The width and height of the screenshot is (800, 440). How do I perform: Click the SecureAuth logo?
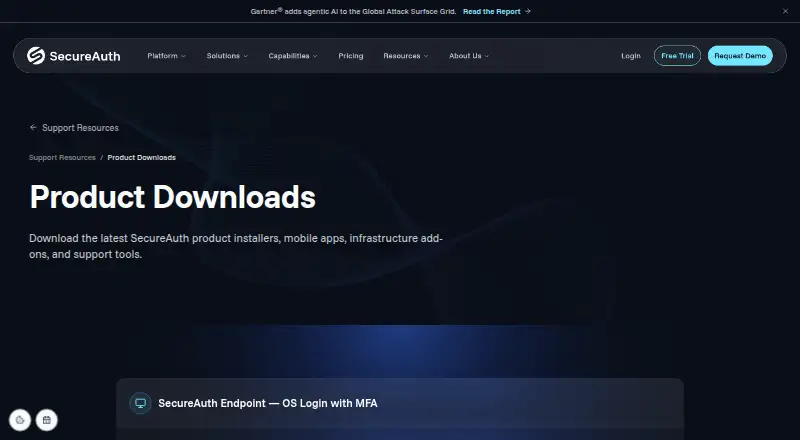coord(73,56)
